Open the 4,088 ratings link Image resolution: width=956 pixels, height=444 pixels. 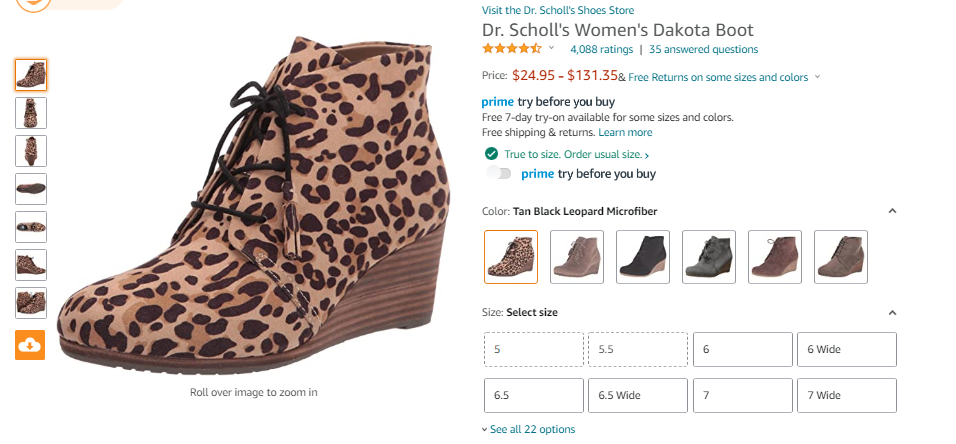tap(601, 49)
